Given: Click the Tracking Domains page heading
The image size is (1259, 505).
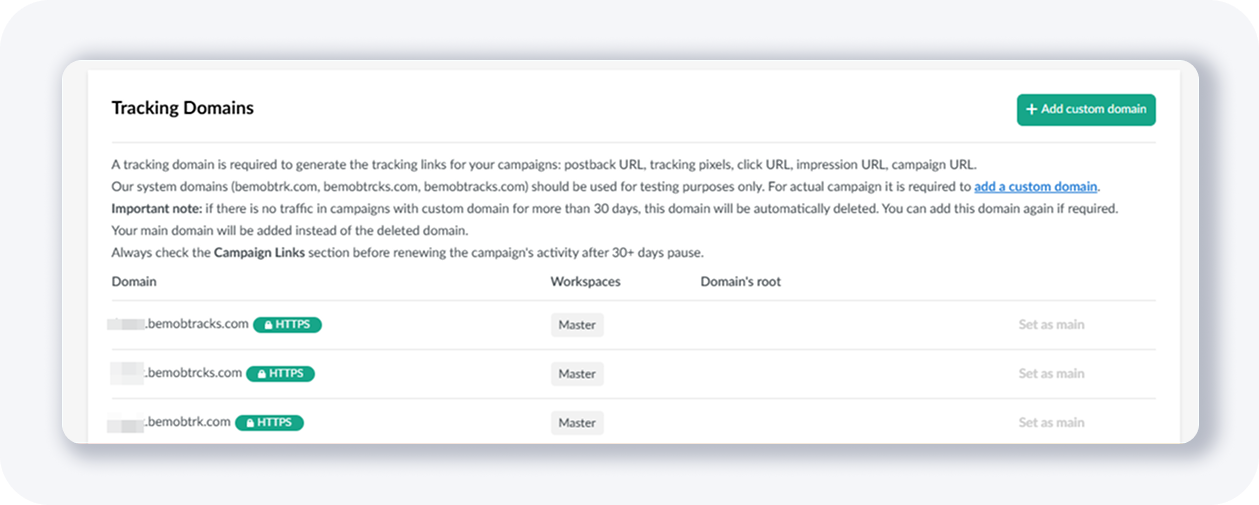Looking at the screenshot, I should pyautogui.click(x=182, y=108).
